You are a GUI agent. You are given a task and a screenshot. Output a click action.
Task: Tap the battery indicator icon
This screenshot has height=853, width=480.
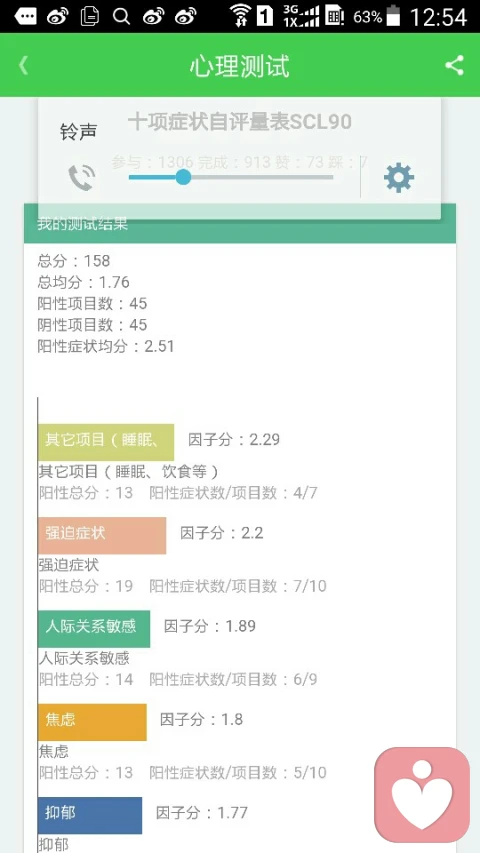coord(392,16)
